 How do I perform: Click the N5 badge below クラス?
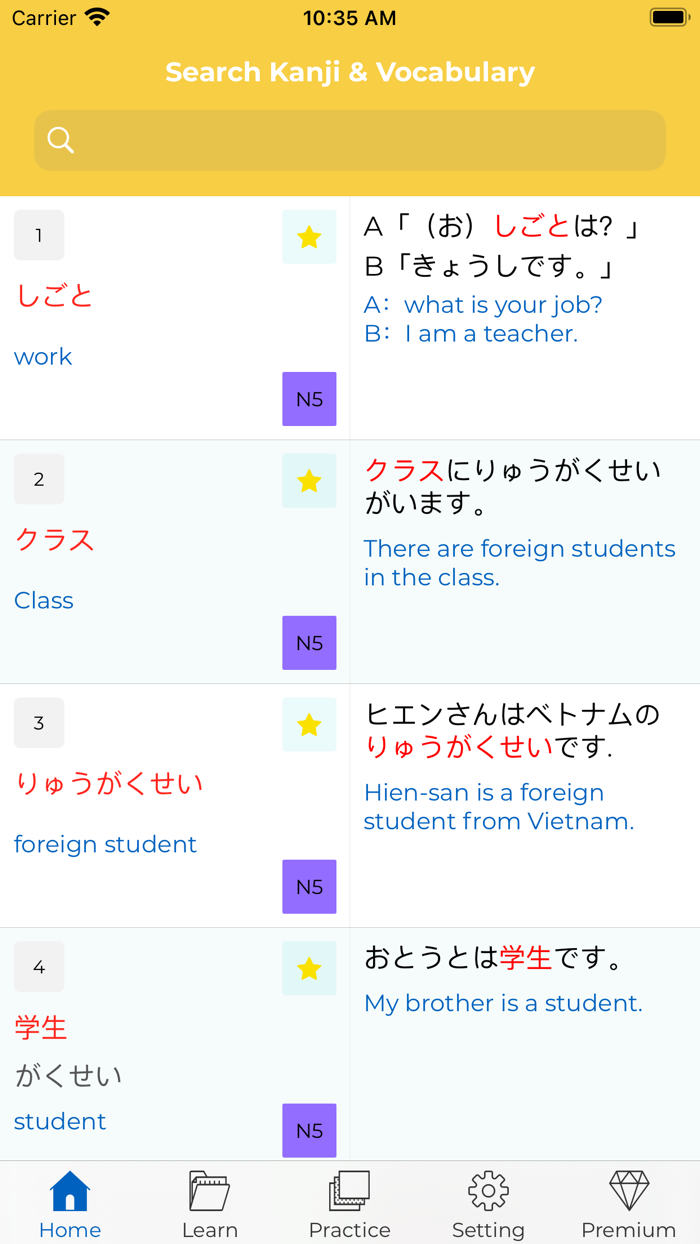309,643
